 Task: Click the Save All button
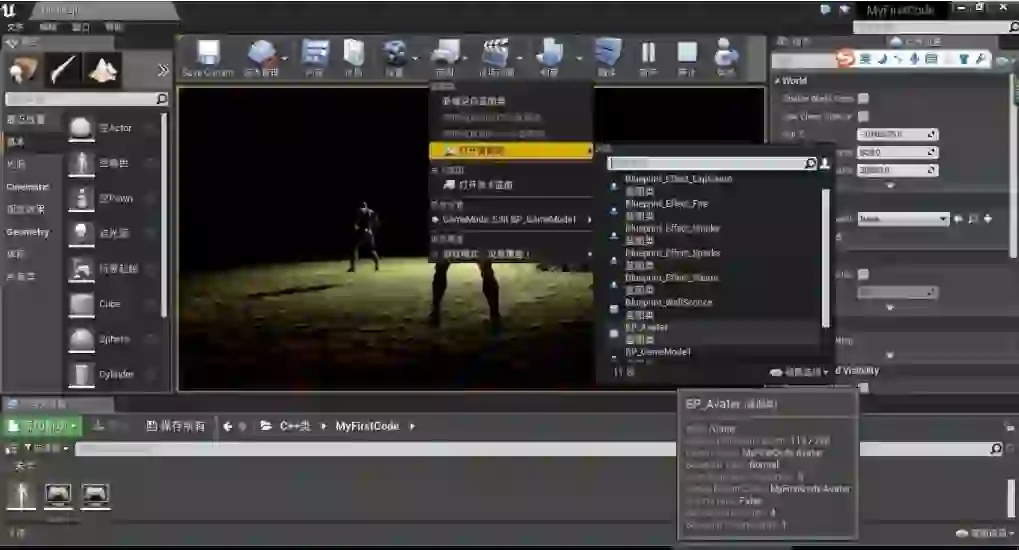[175, 426]
